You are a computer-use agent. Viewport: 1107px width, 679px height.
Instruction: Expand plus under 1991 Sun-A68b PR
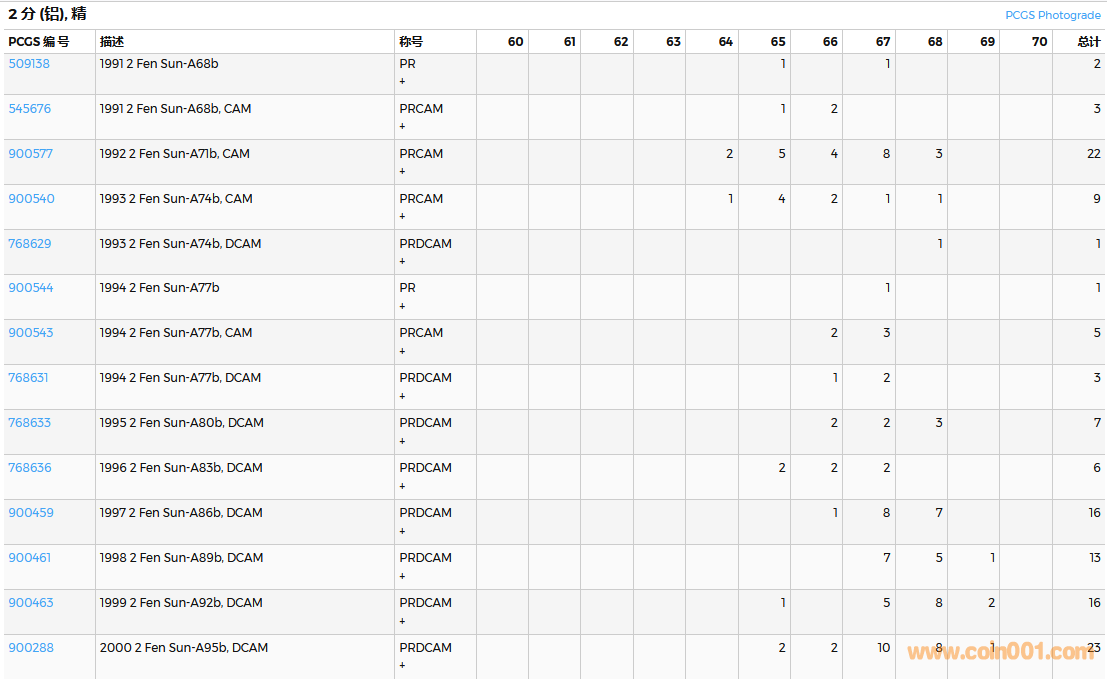pyautogui.click(x=403, y=82)
